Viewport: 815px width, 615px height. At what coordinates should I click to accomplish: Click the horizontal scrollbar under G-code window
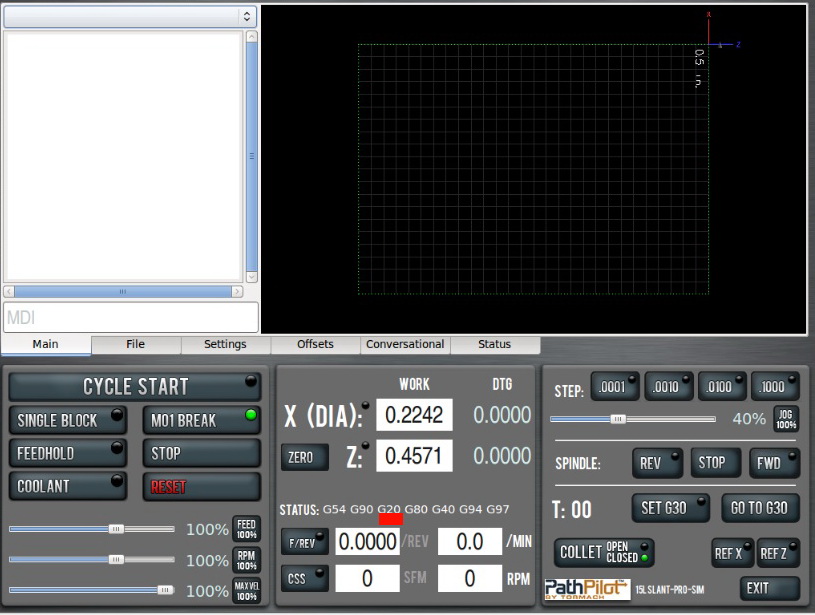click(123, 292)
